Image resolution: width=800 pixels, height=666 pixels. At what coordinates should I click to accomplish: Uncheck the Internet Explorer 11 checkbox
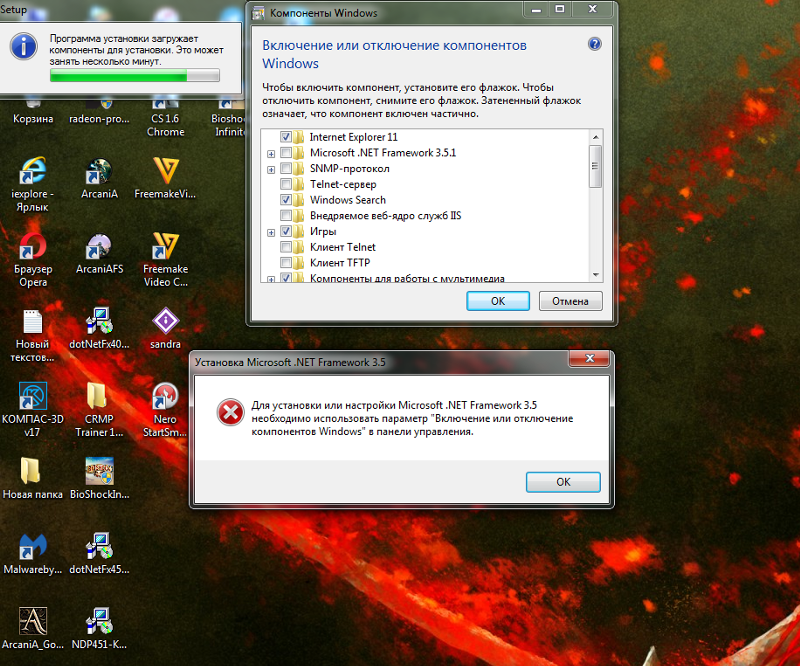tap(286, 137)
